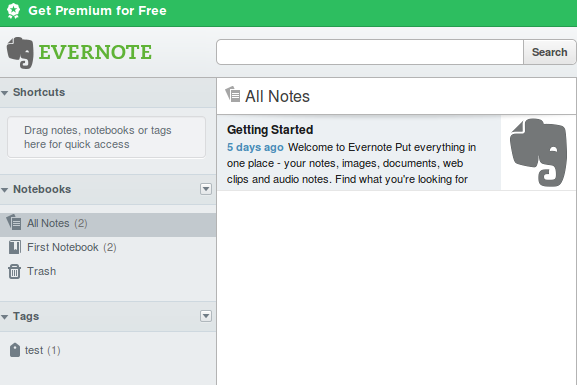Click the Premium badge icon in green banner
Screen dimensions: 577x385
pyautogui.click(x=14, y=11)
